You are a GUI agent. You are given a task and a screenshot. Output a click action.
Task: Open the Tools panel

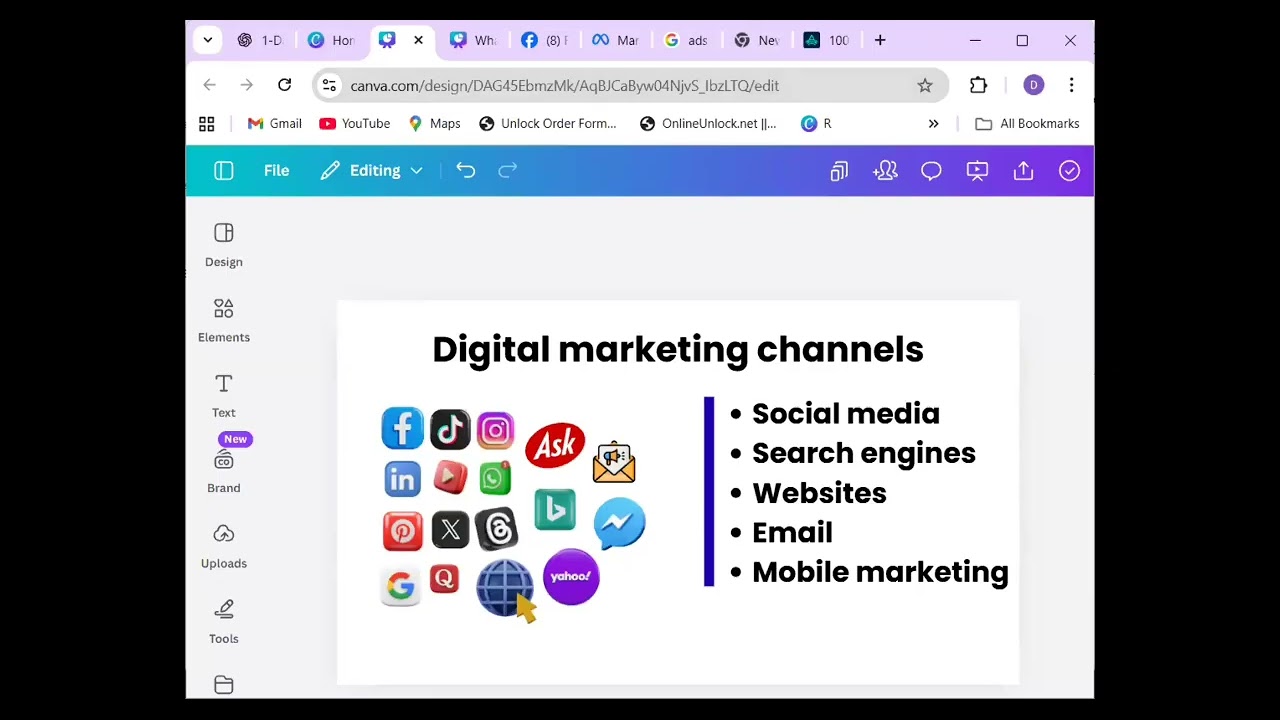point(223,621)
